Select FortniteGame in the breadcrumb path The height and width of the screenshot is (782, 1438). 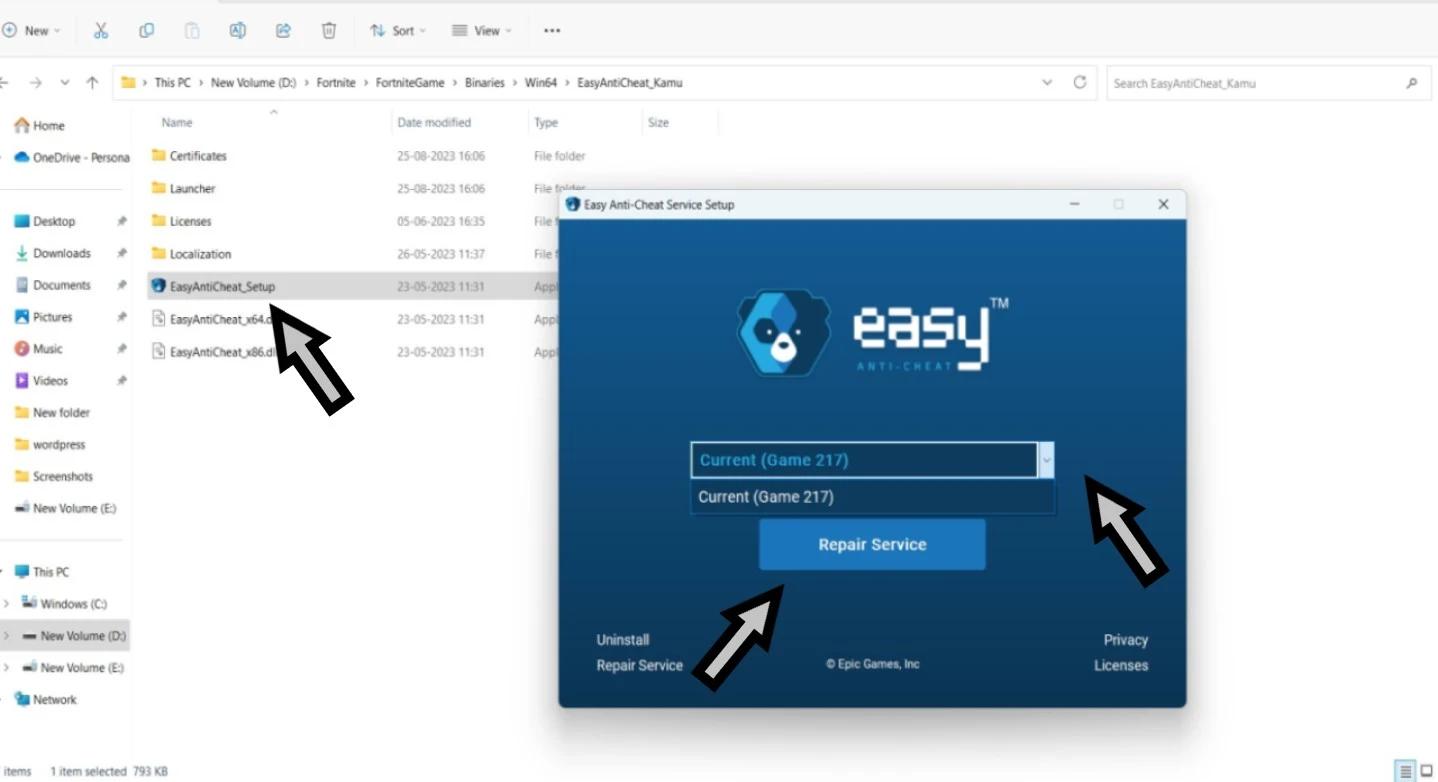click(x=410, y=83)
